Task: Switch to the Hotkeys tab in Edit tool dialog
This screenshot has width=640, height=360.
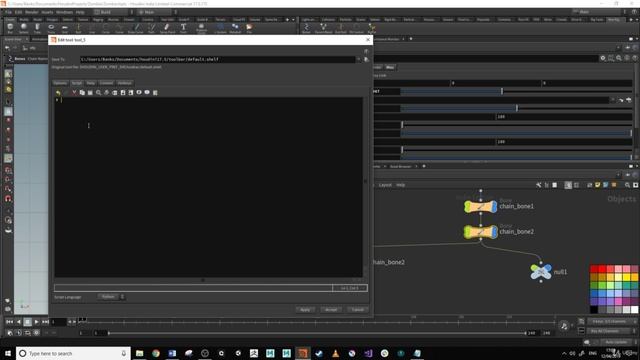Action: click(x=124, y=83)
